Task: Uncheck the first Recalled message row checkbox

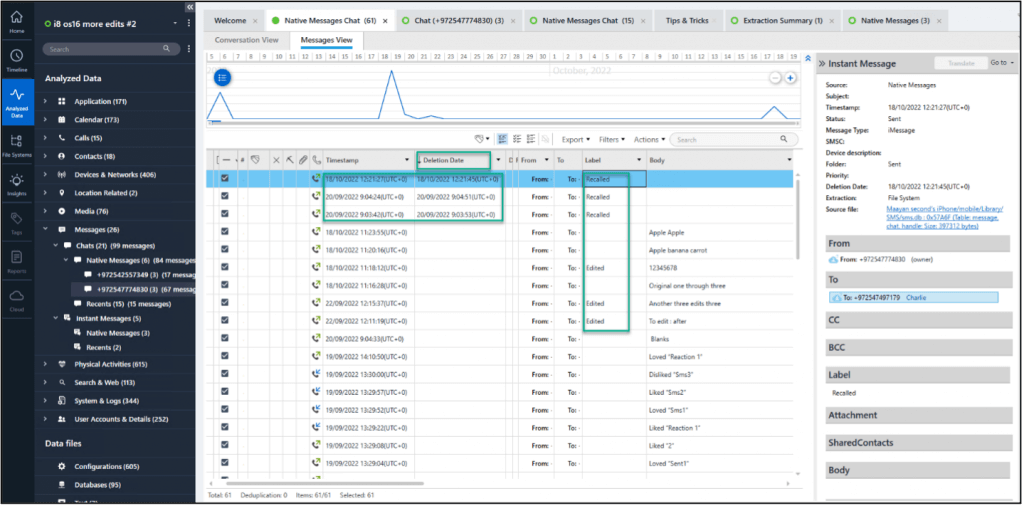Action: pyautogui.click(x=225, y=179)
